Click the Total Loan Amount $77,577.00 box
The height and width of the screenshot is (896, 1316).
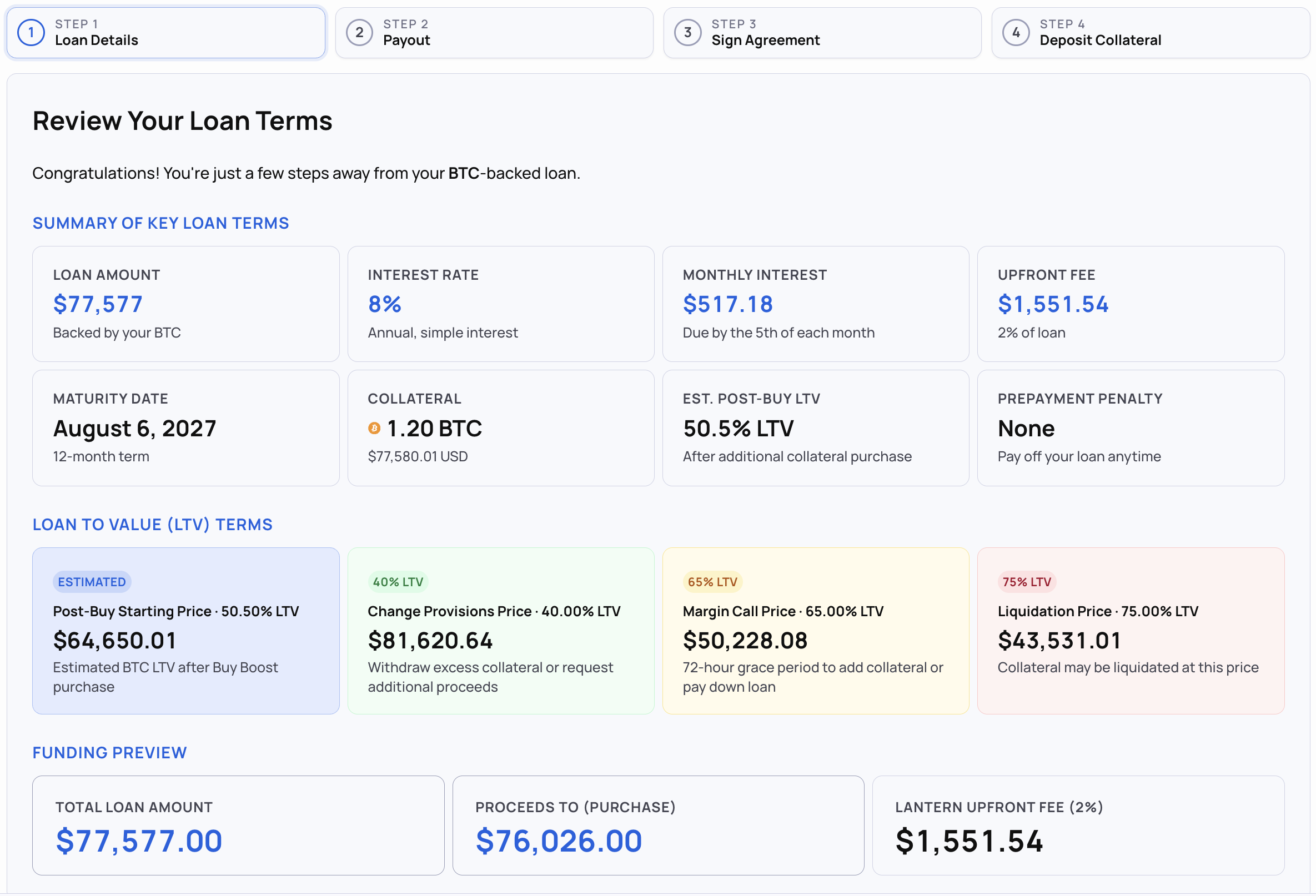(238, 826)
